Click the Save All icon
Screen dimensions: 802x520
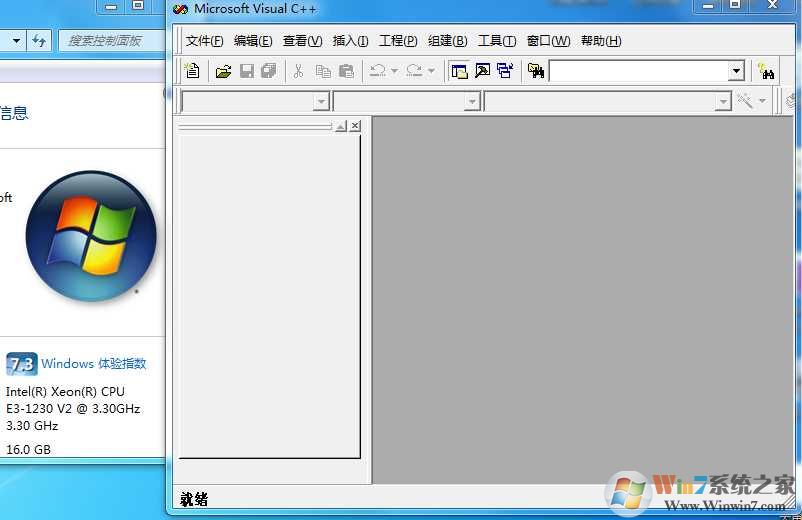click(x=269, y=71)
